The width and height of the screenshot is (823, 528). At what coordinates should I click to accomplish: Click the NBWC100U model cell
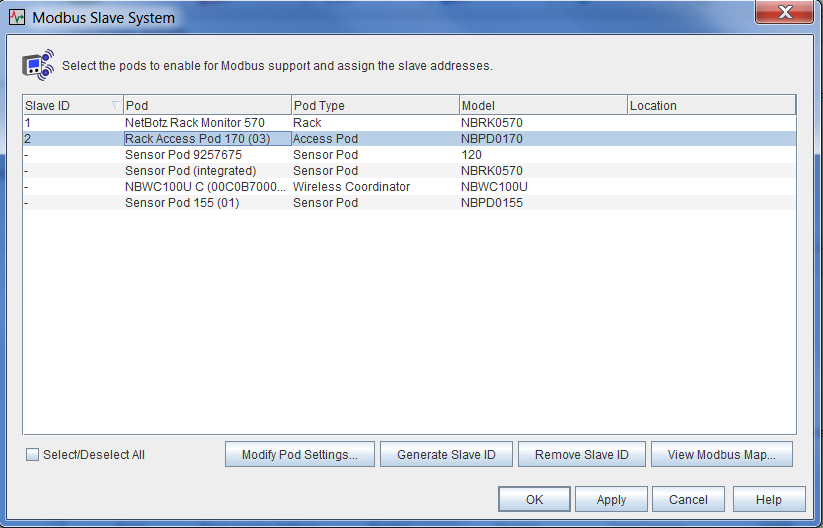543,187
